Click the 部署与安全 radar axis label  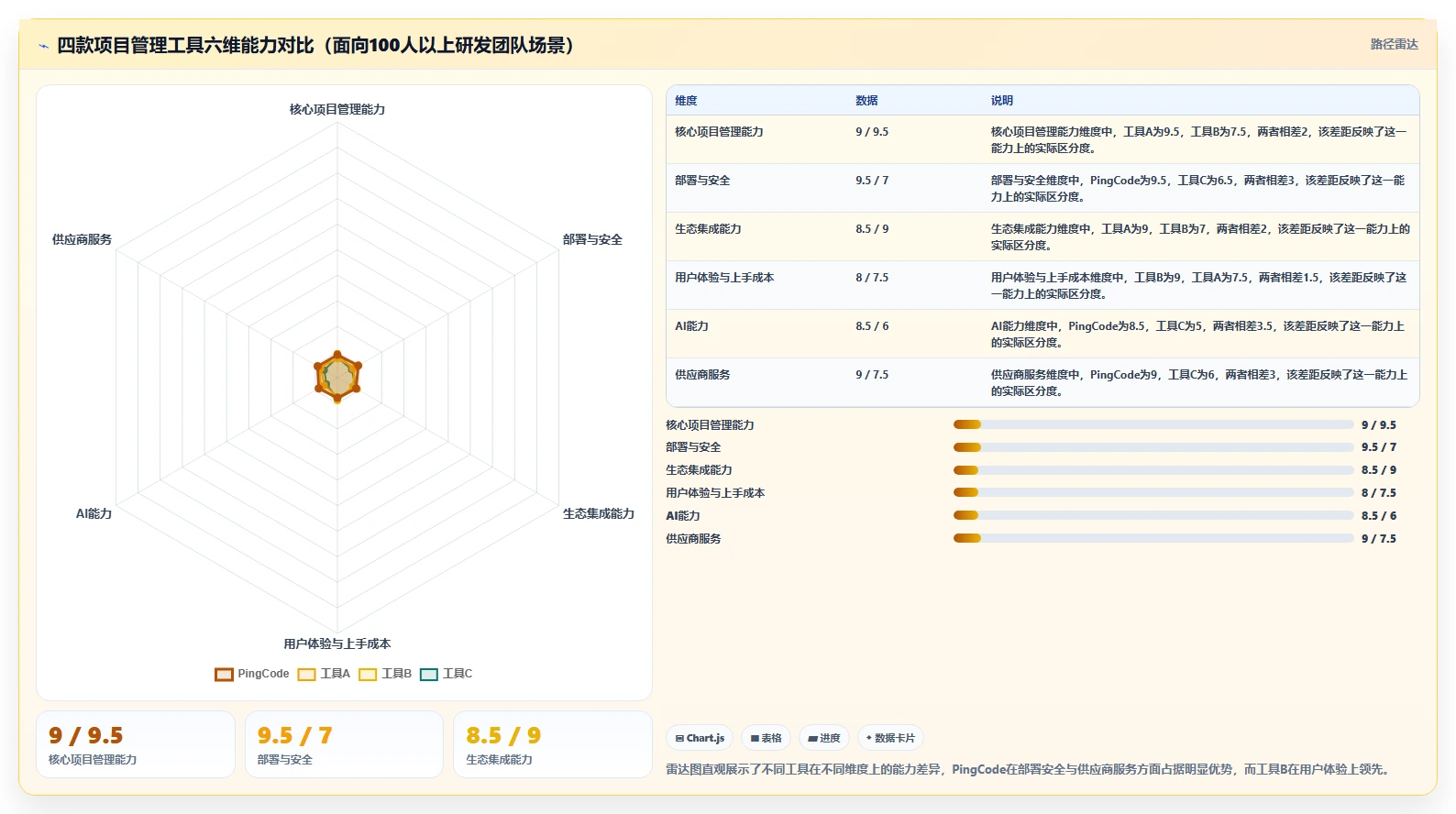click(x=592, y=239)
